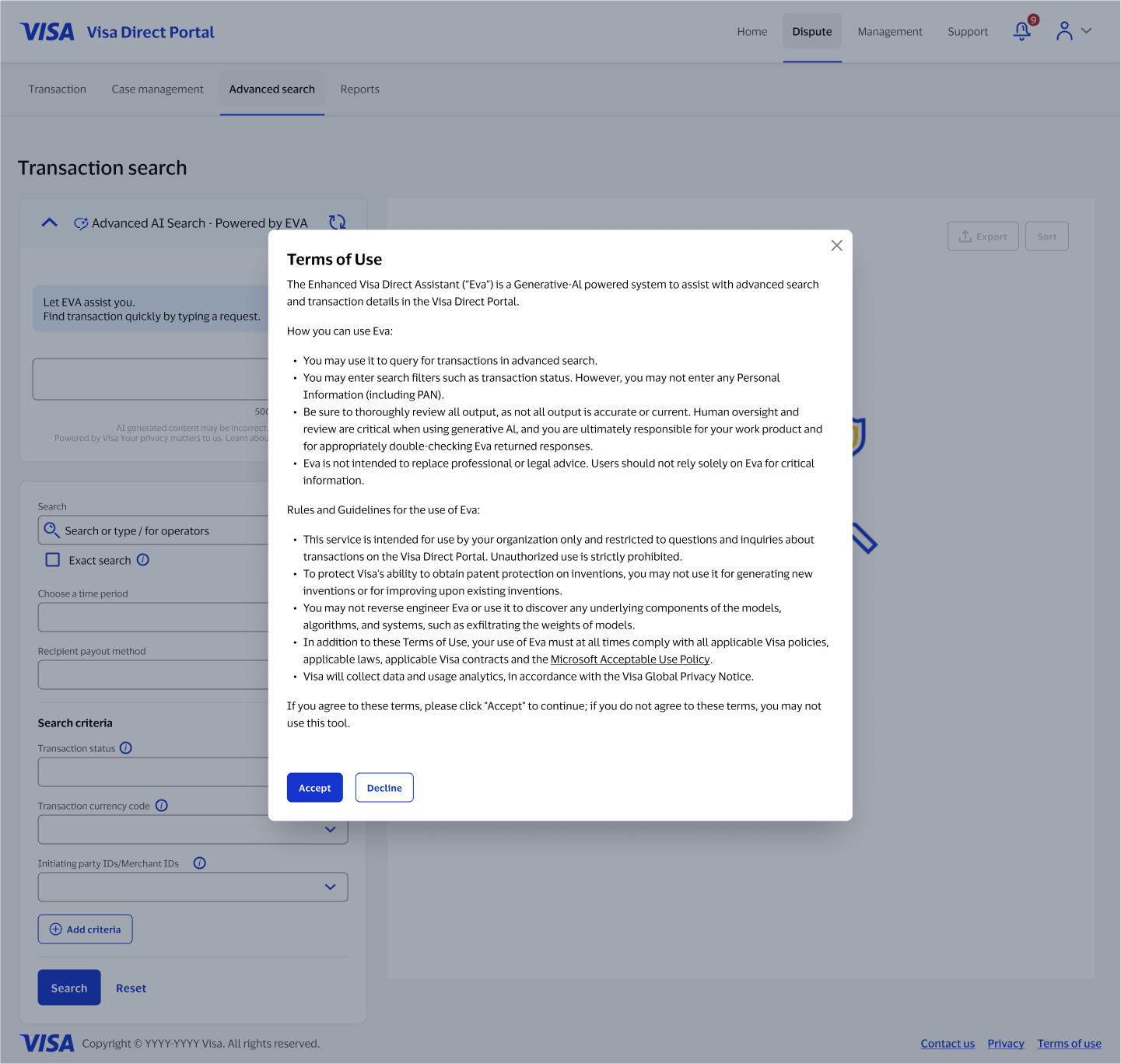
Task: Accept the Terms of Use
Action: point(314,787)
